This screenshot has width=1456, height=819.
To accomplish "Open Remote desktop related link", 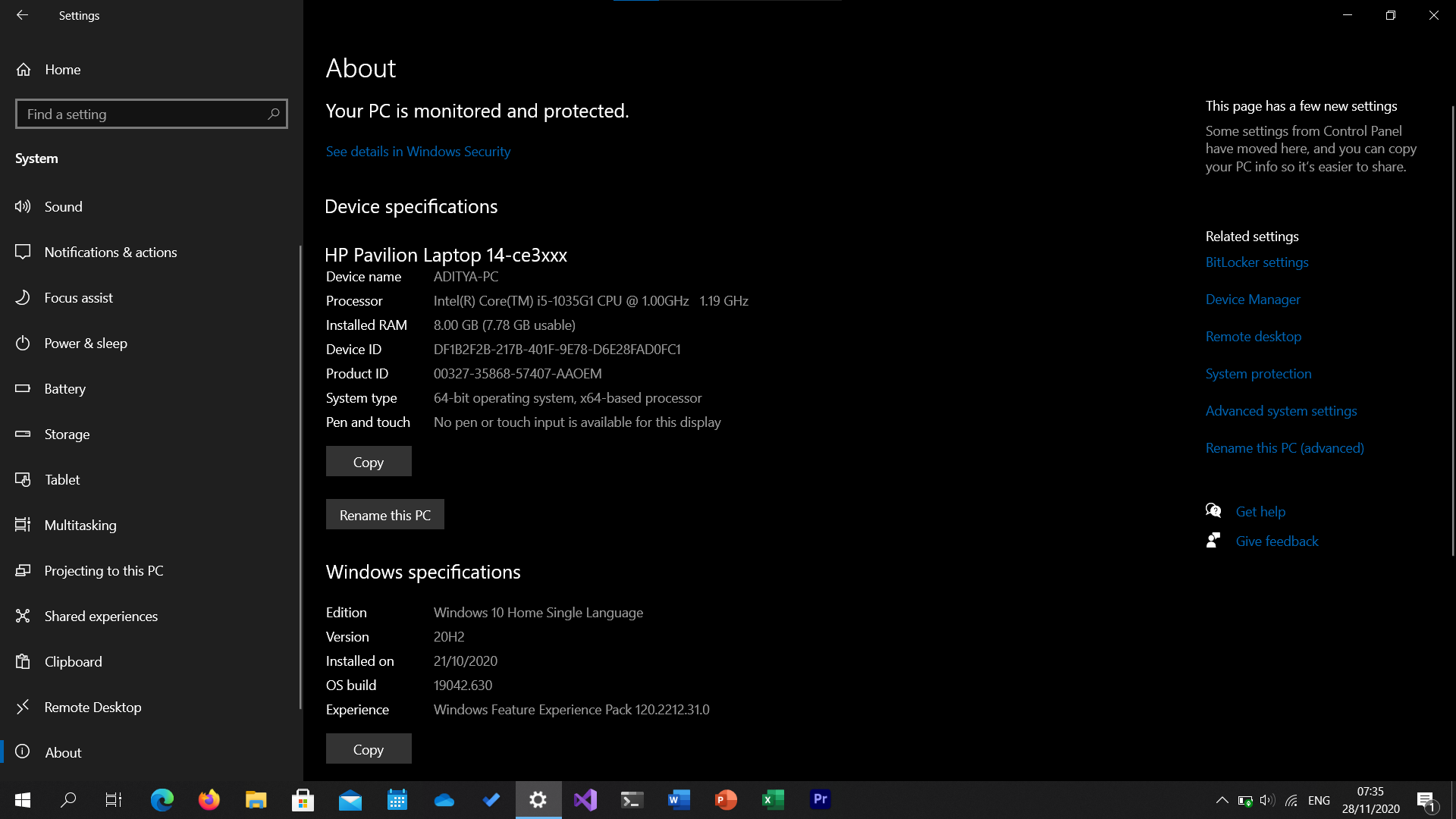I will point(1254,337).
